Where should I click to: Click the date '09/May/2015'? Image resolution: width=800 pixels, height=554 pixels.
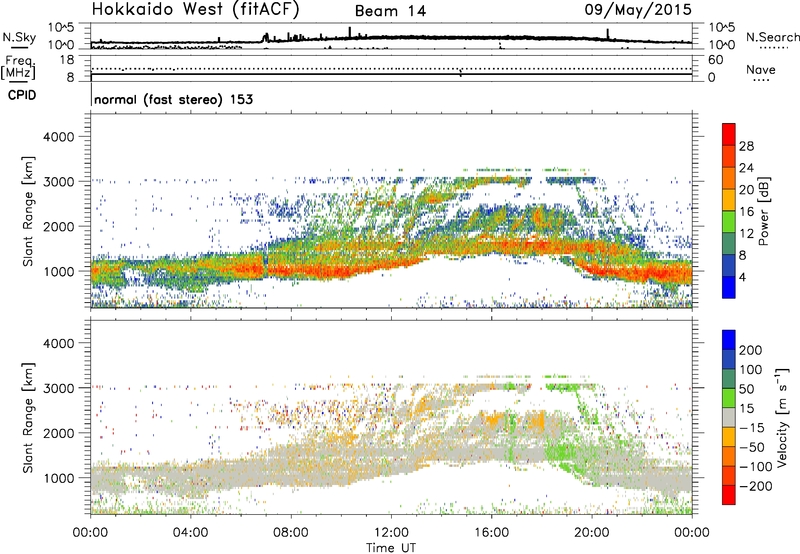[x=638, y=10]
